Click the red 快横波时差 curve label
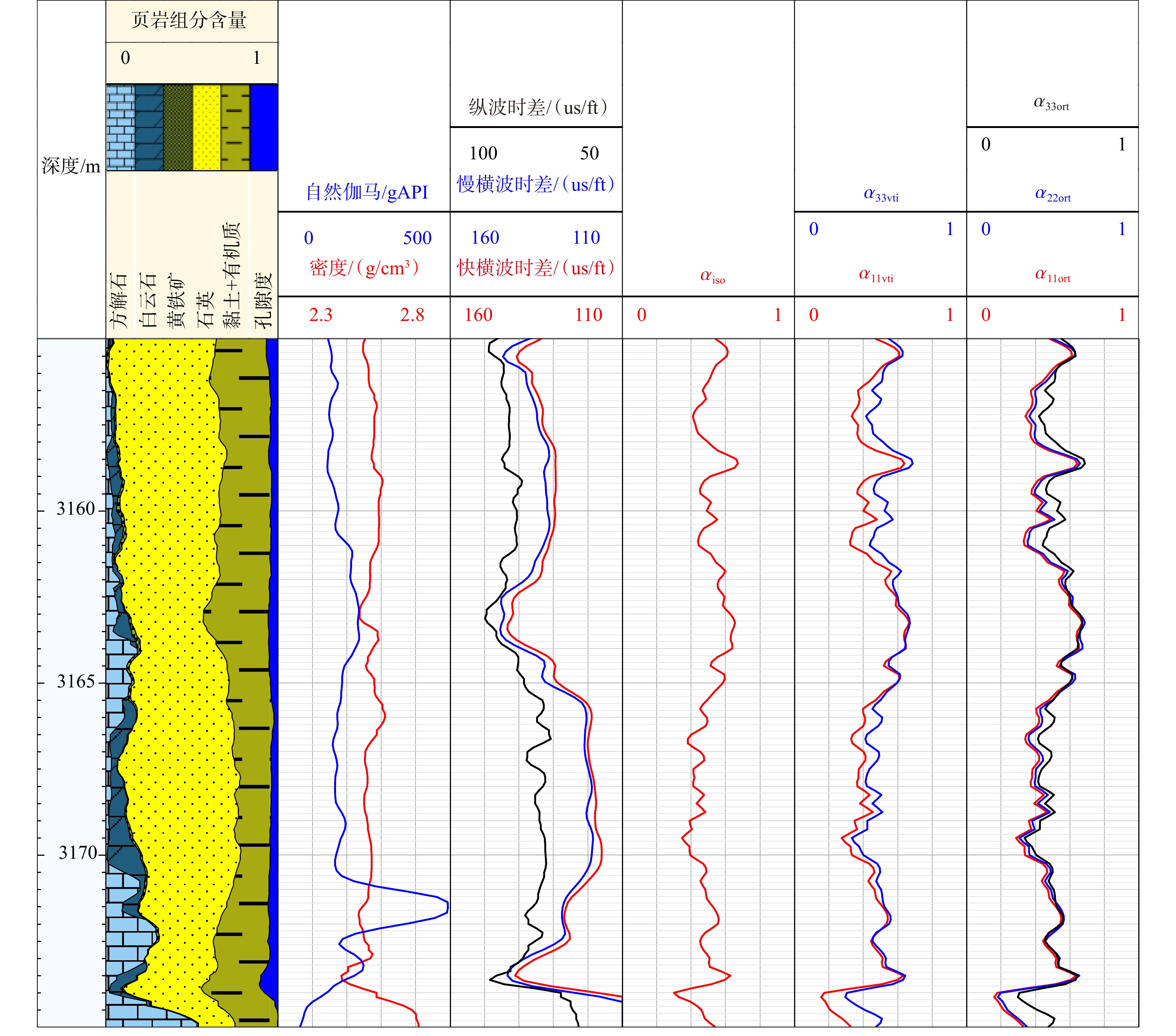1176x1036 pixels. coord(536,268)
